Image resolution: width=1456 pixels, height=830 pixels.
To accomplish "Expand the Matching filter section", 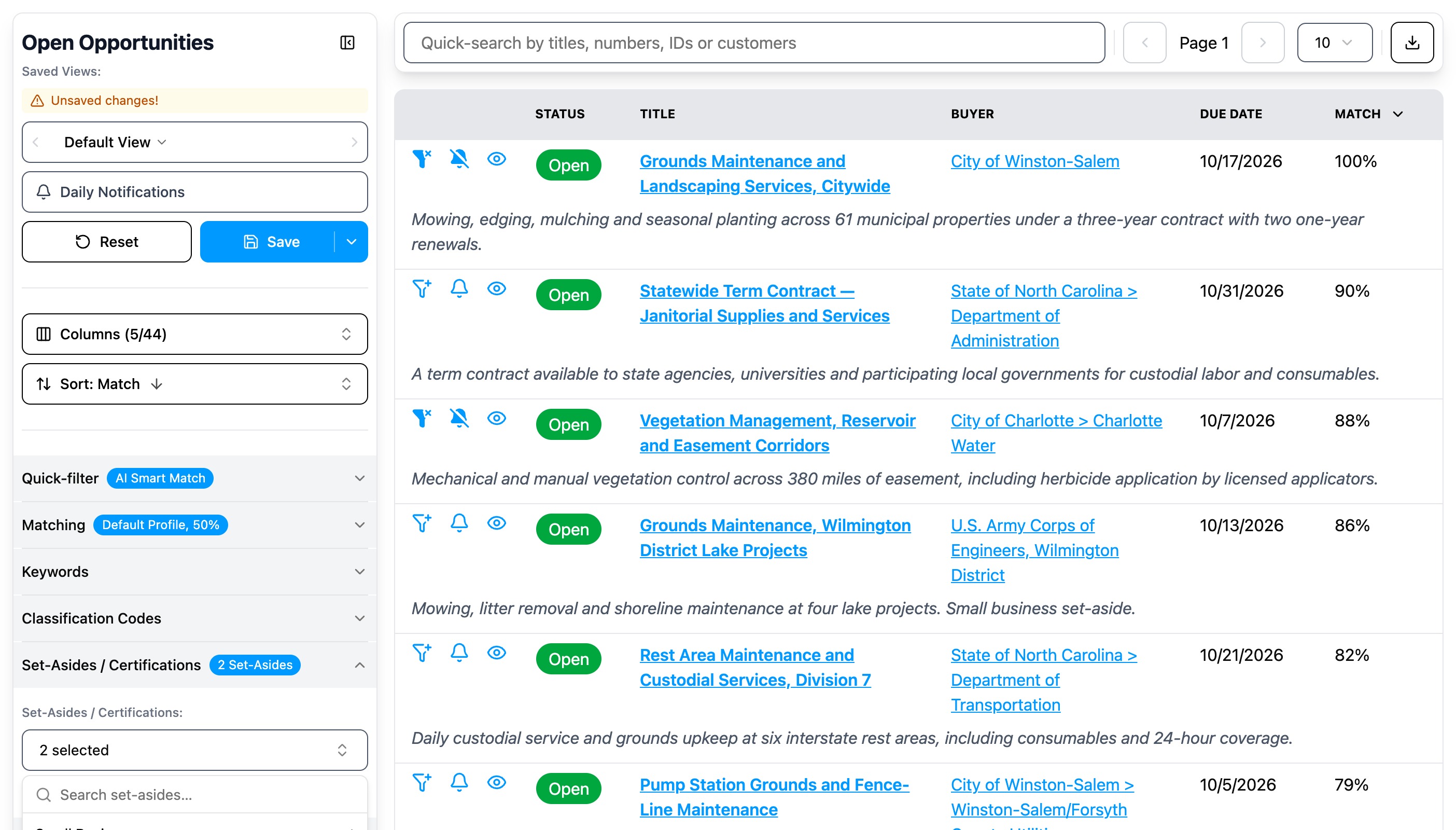I will [195, 525].
